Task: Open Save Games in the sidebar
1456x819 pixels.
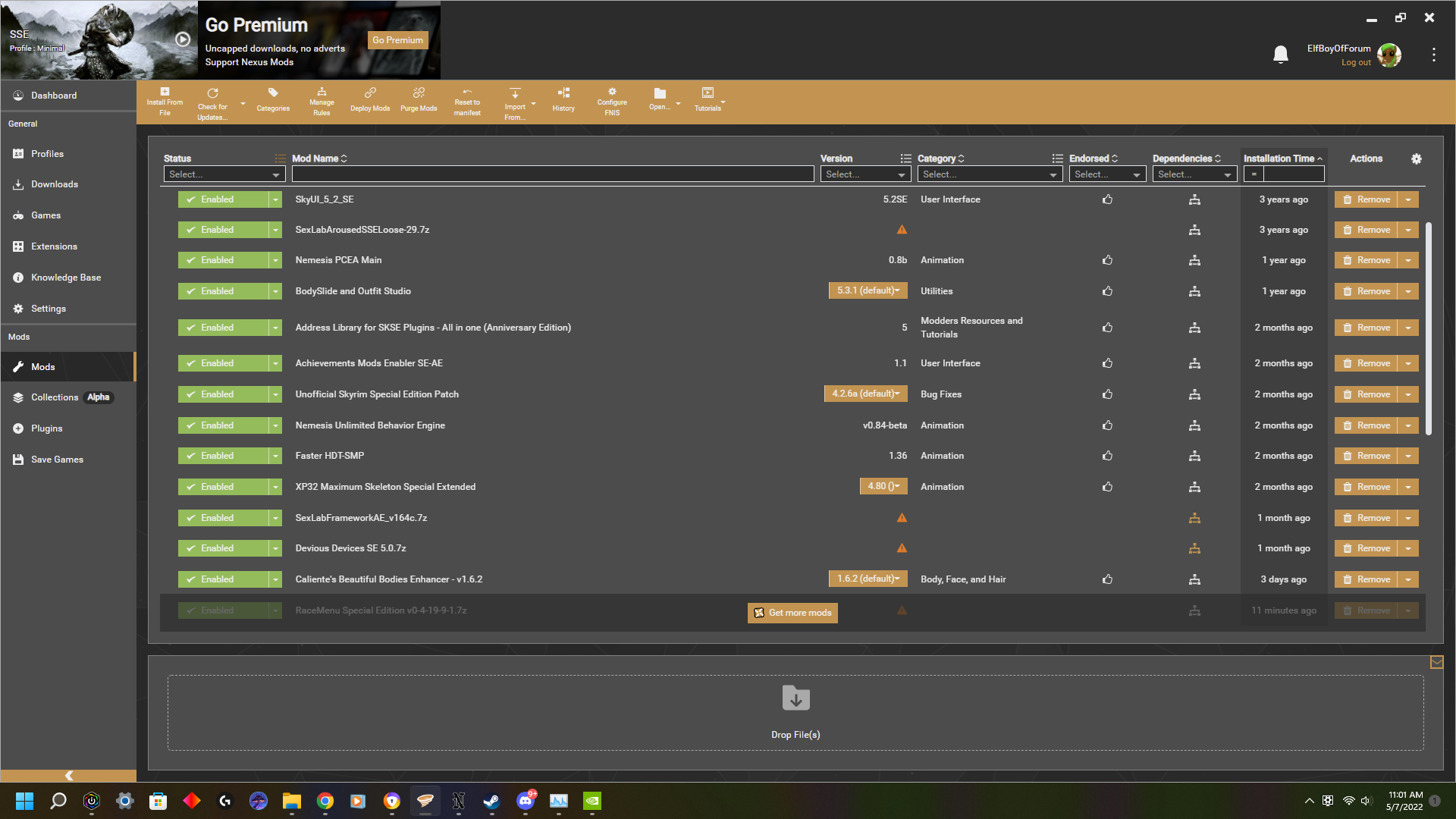Action: tap(68, 460)
